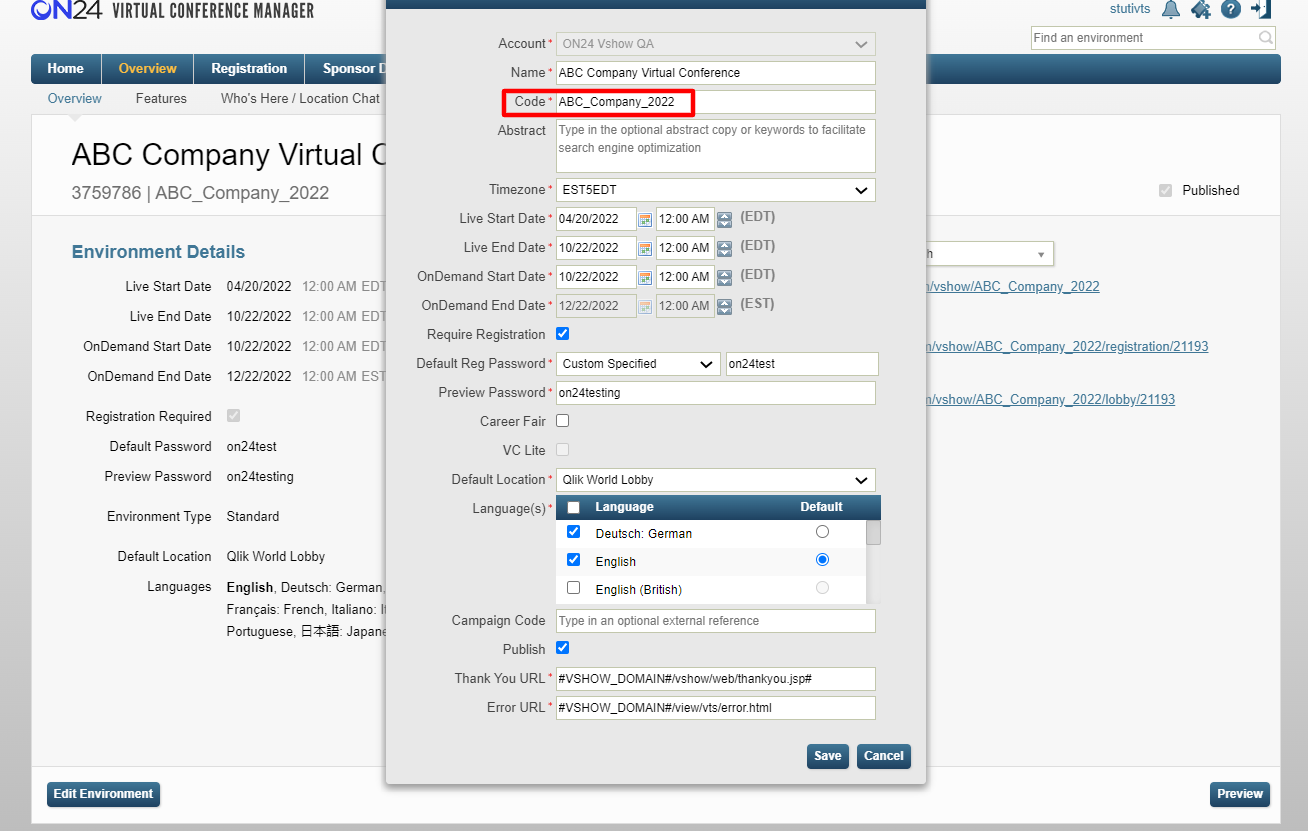Open the stutivts user link

pos(1130,9)
